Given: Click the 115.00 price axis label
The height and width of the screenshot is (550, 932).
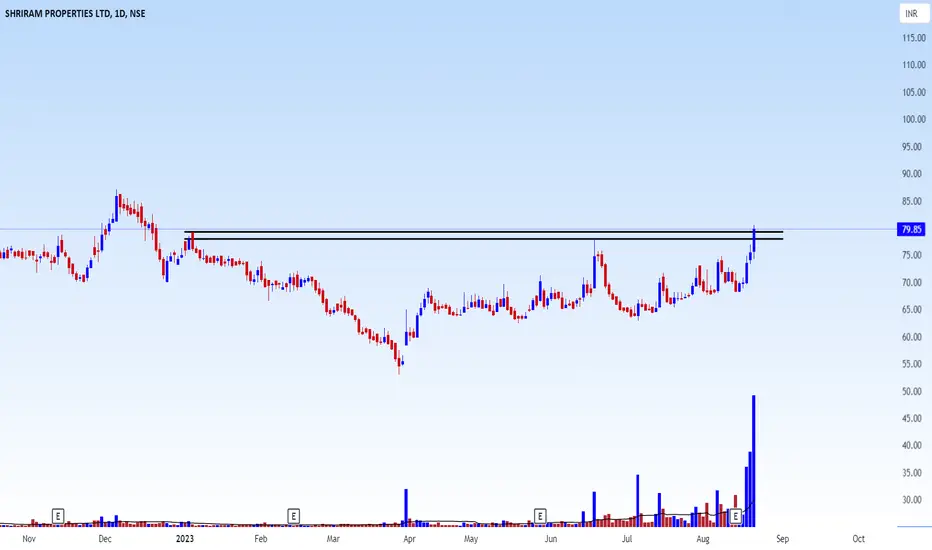Looking at the screenshot, I should pyautogui.click(x=914, y=37).
